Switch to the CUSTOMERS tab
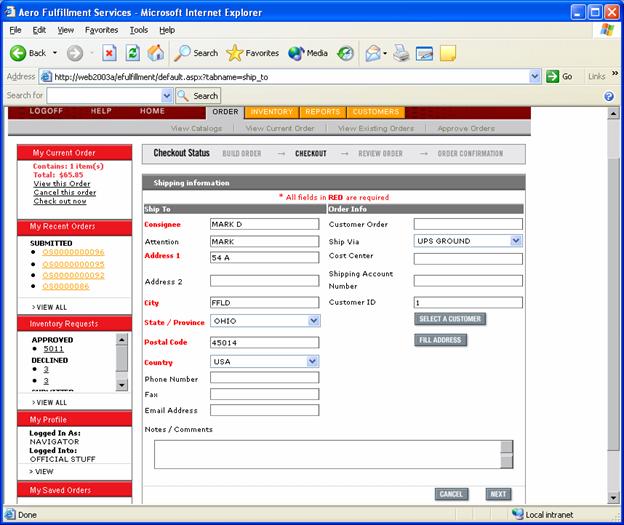This screenshot has width=624, height=525. [376, 112]
